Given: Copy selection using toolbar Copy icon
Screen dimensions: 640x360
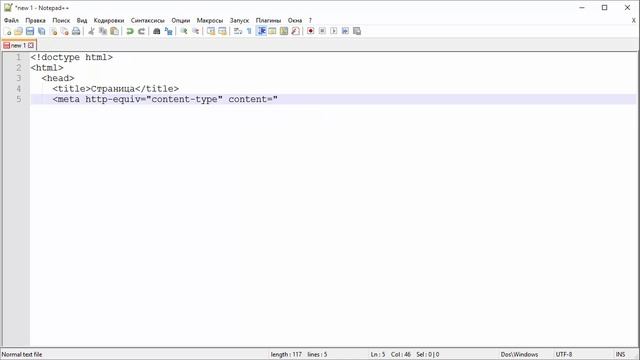Looking at the screenshot, I should click(103, 31).
